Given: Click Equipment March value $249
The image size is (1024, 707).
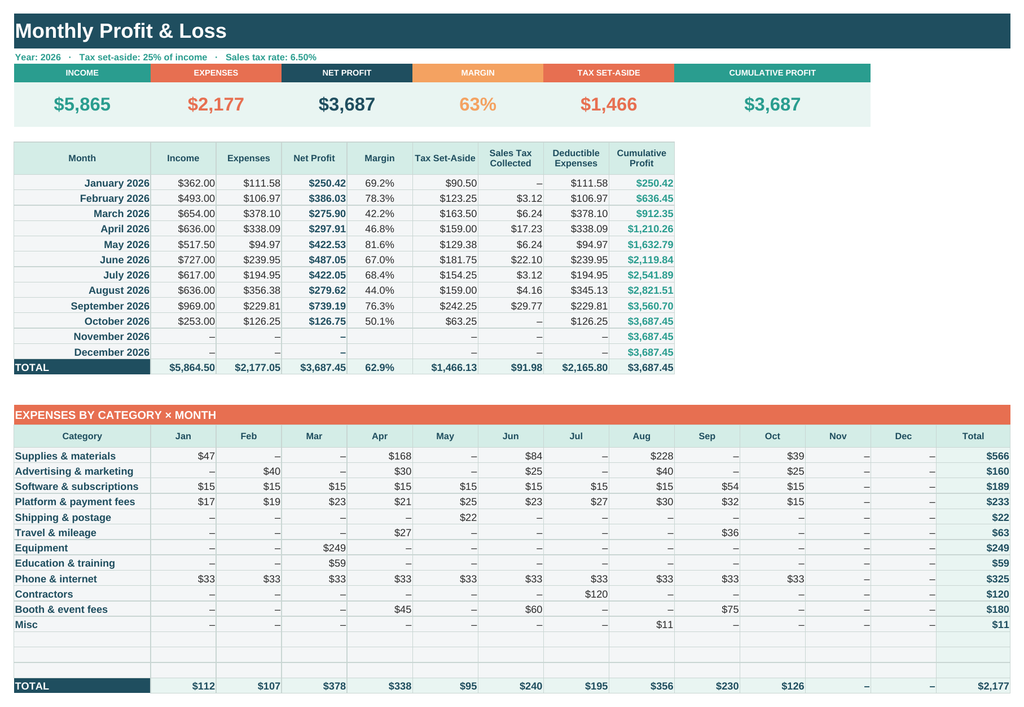Looking at the screenshot, I should coord(314,548).
